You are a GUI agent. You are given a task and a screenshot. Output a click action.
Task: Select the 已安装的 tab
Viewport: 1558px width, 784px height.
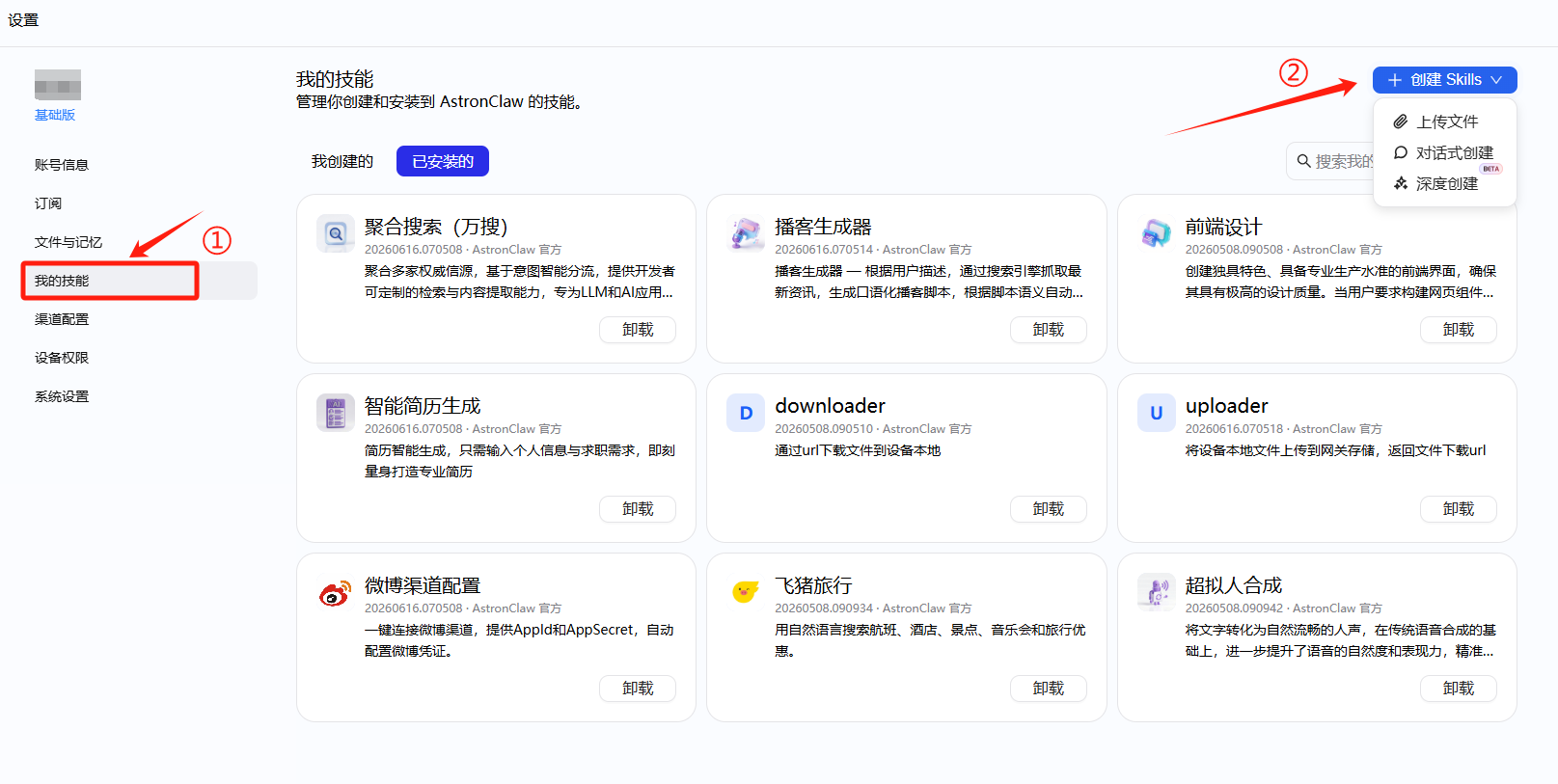tap(443, 161)
